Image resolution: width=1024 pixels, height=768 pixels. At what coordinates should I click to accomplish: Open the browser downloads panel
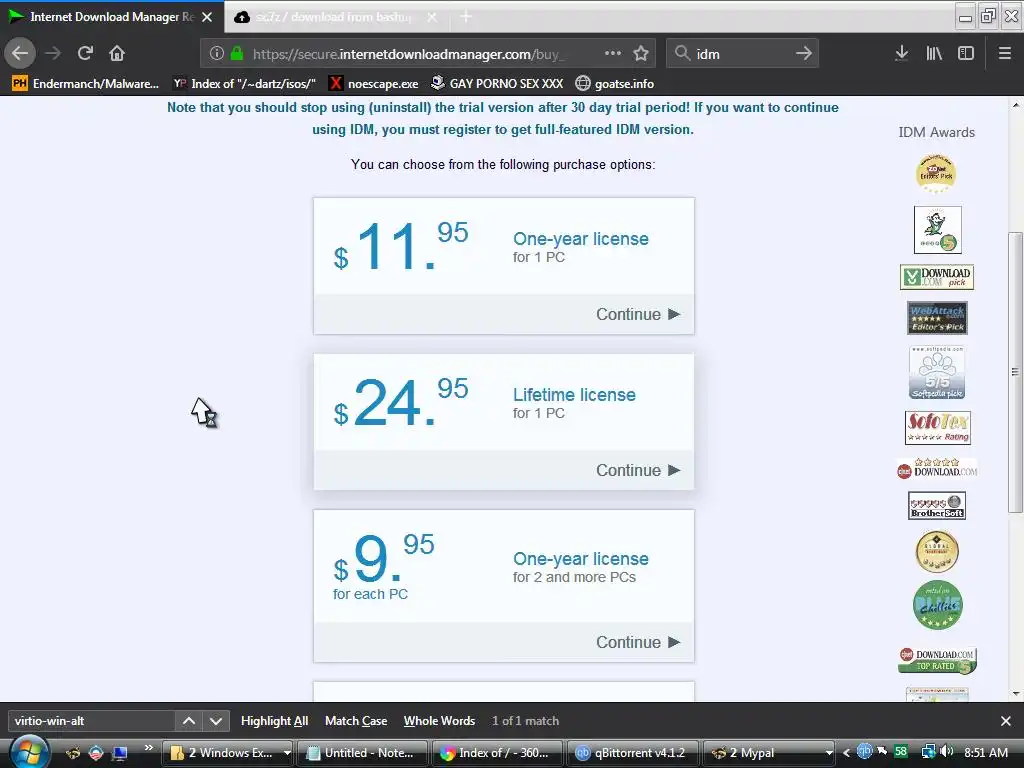pos(901,54)
